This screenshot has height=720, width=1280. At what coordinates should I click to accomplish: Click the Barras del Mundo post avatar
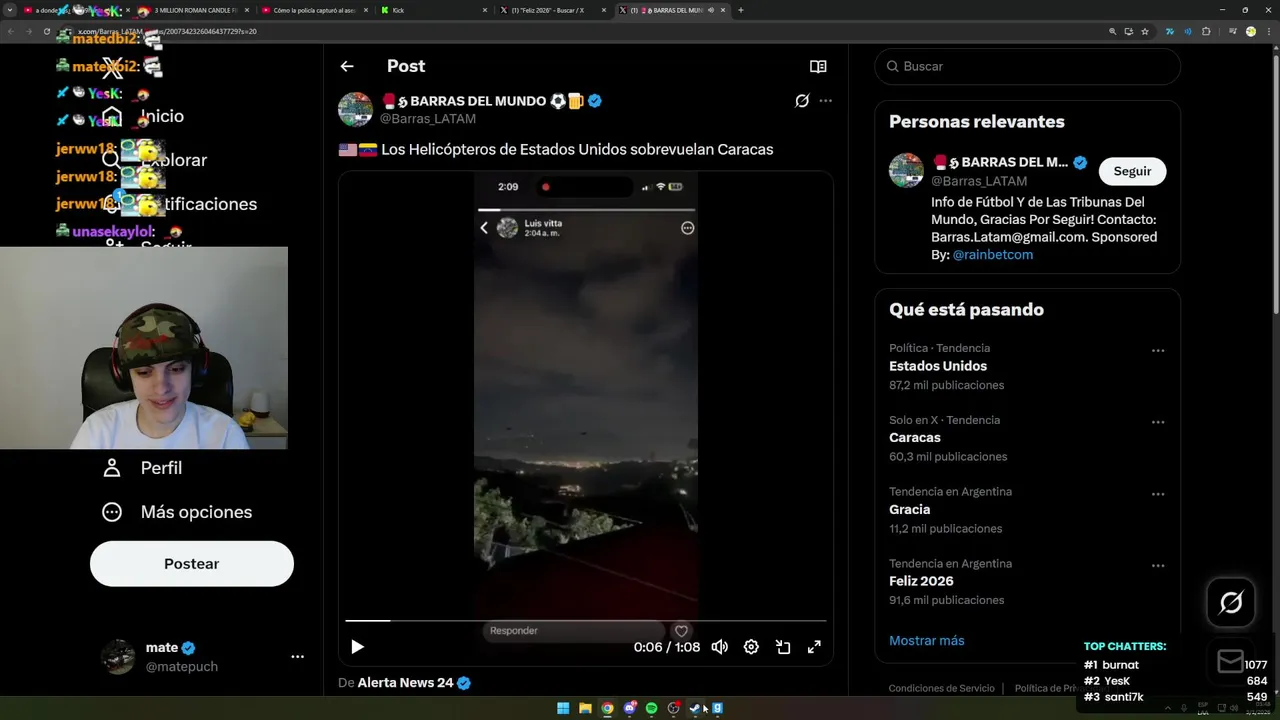click(355, 109)
